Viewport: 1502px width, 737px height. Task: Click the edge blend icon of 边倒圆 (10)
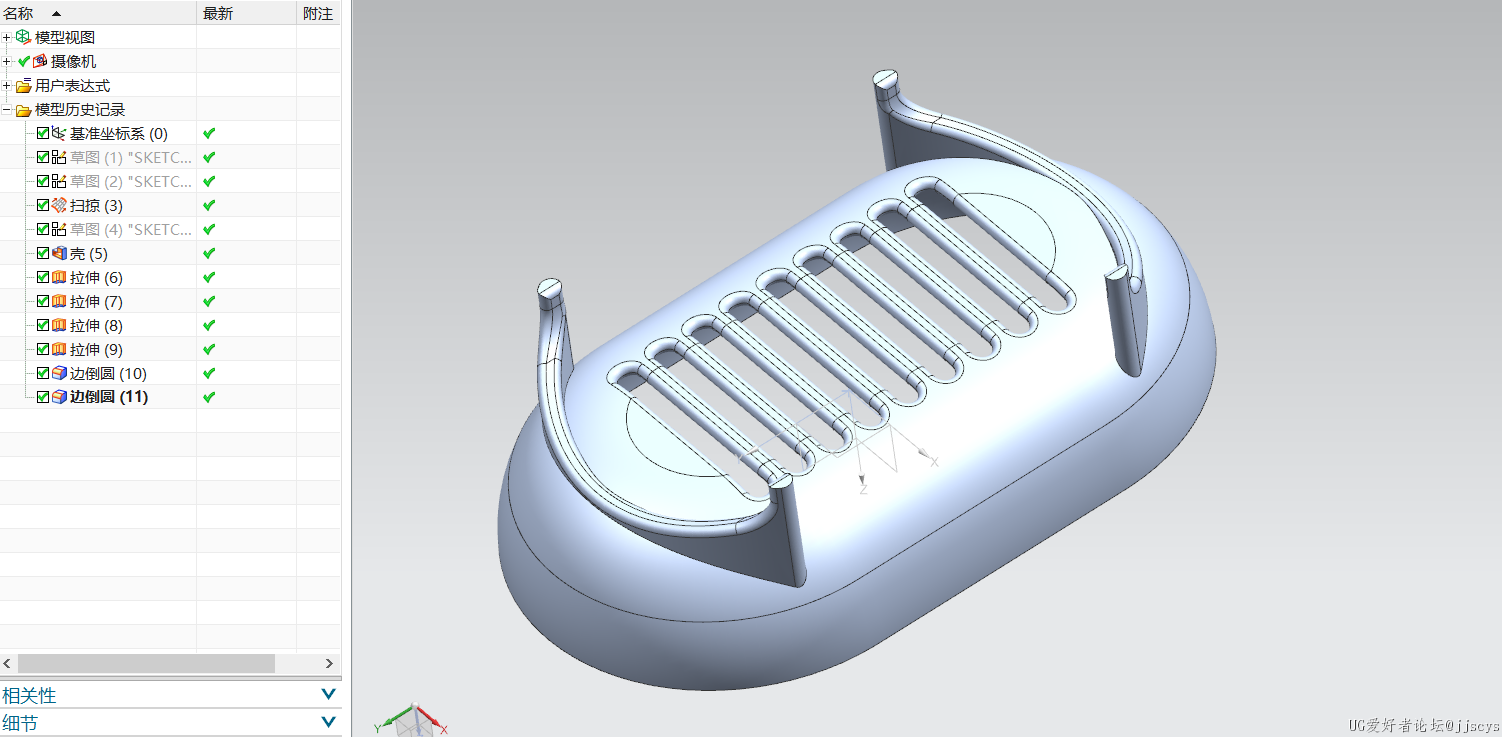tap(59, 373)
